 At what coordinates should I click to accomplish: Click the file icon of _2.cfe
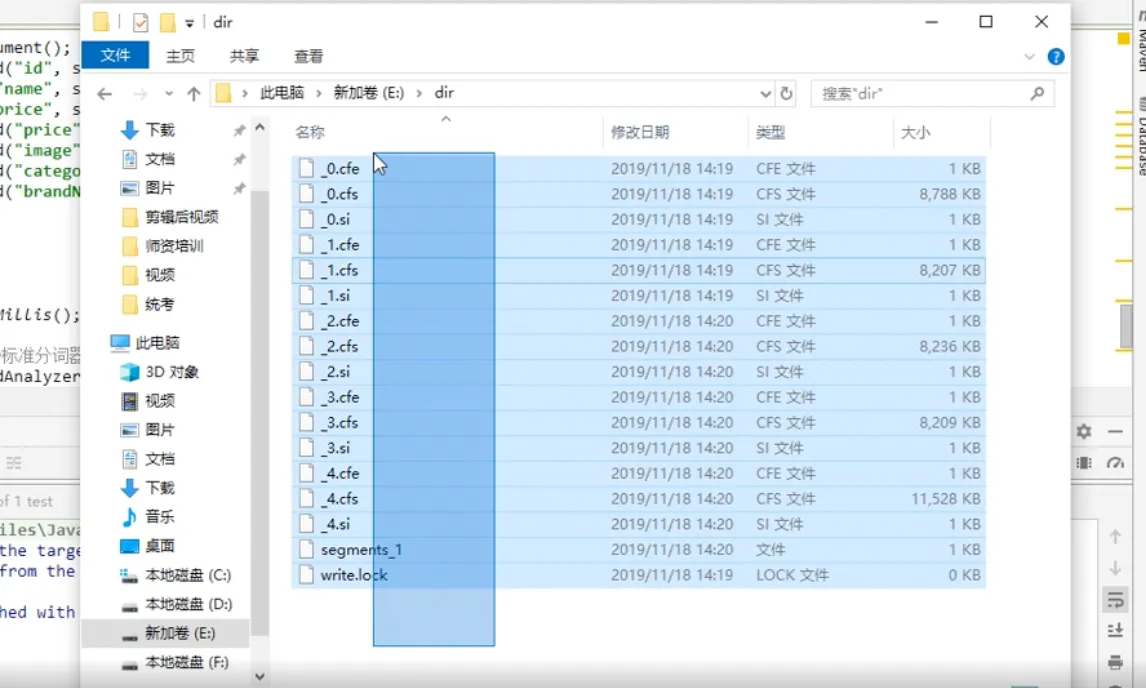pos(306,321)
